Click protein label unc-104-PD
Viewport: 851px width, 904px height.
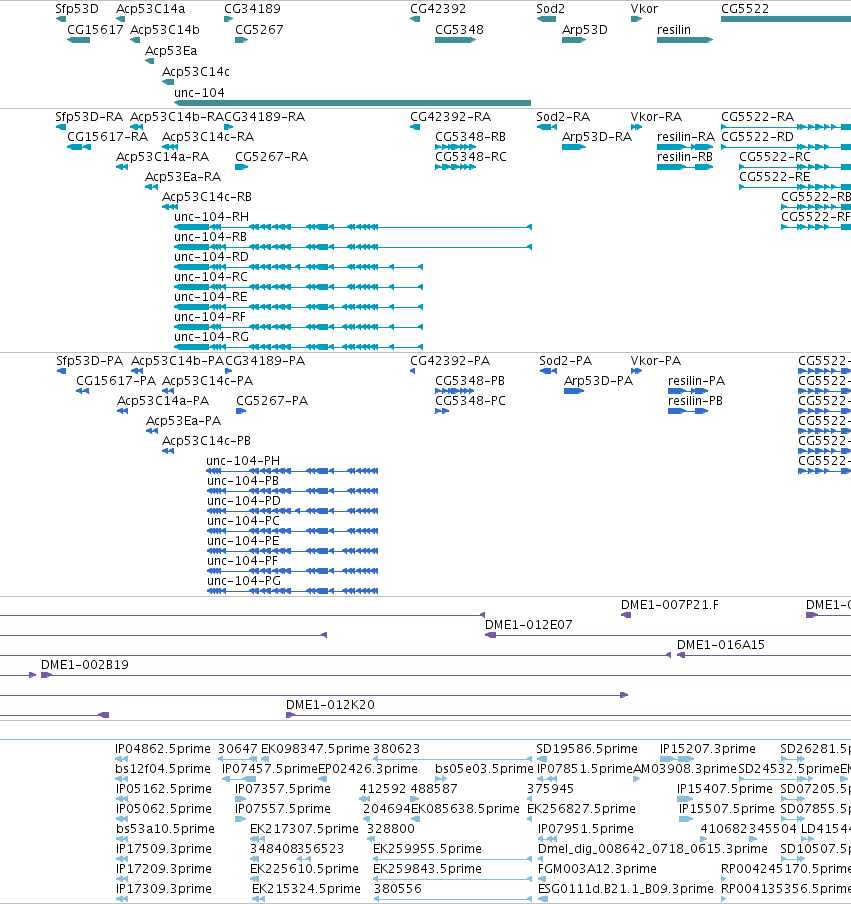(x=244, y=501)
